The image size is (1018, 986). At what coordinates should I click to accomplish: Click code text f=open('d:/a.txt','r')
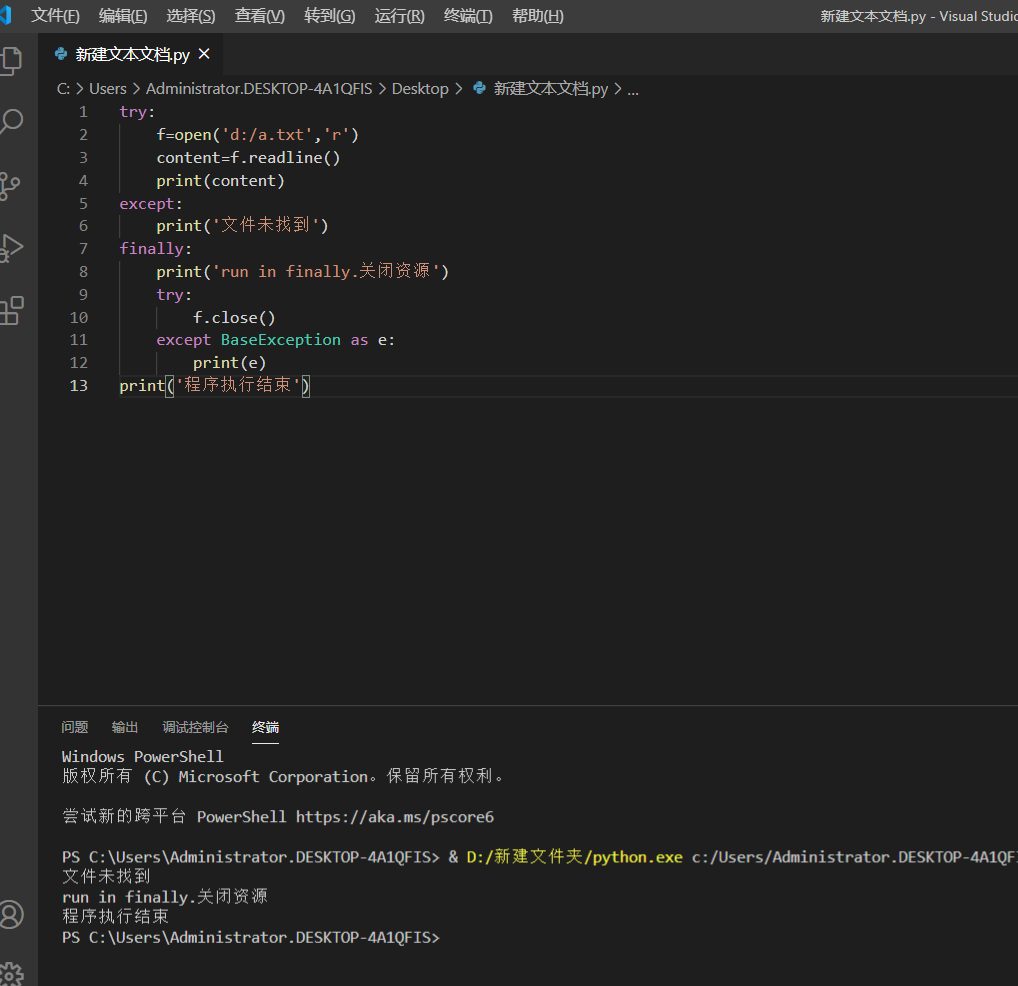pyautogui.click(x=258, y=134)
